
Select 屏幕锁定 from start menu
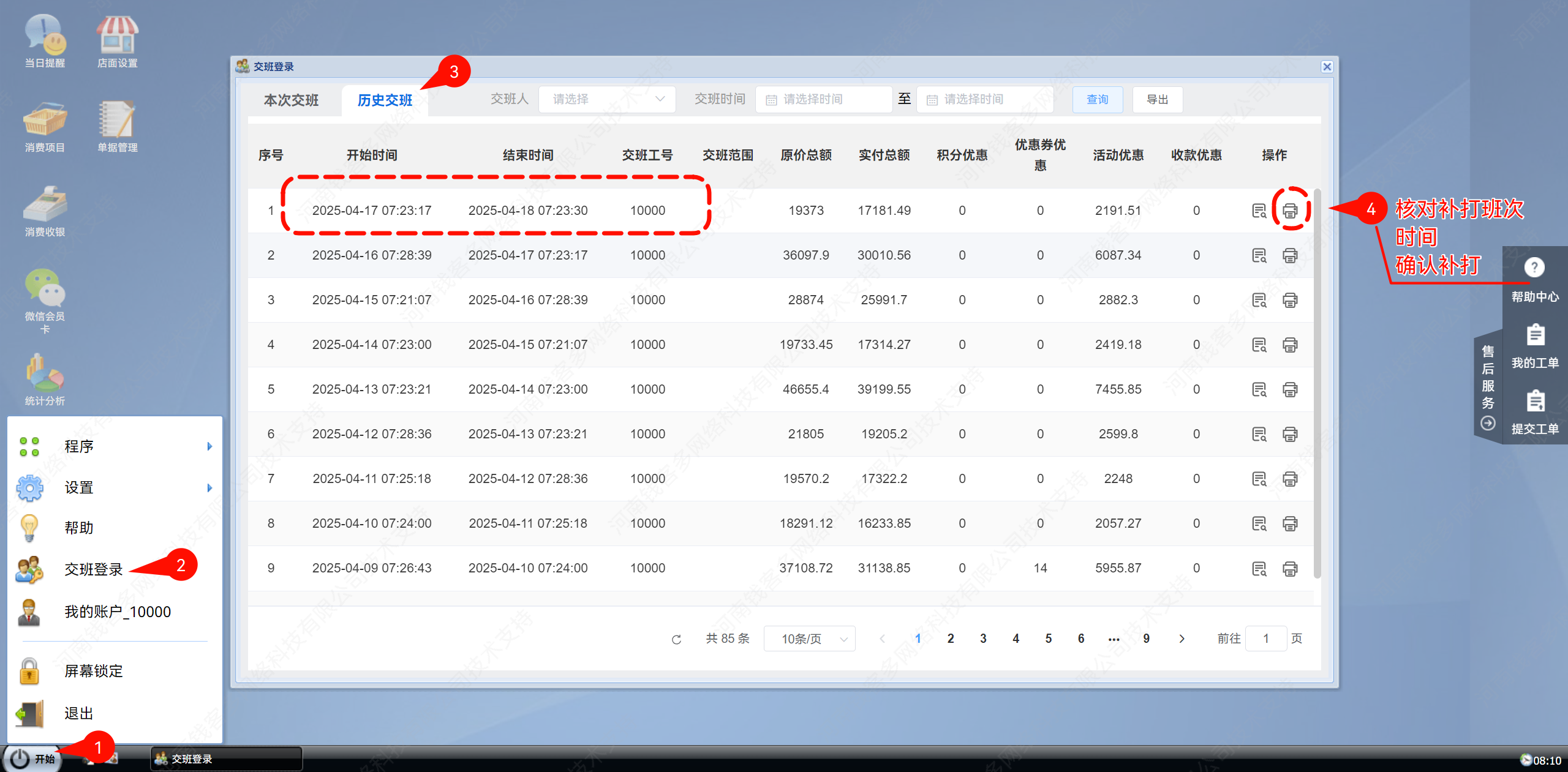click(94, 671)
